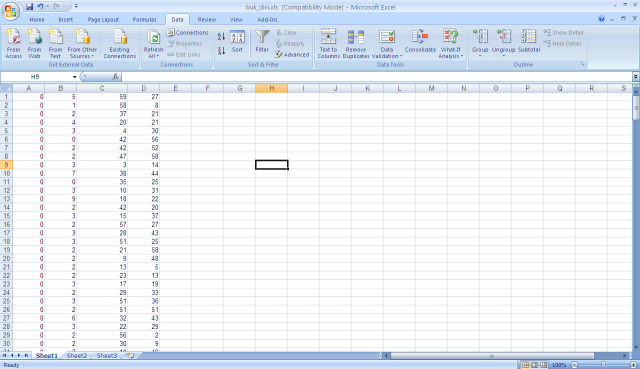
Task: Open the Formulas ribbon tab
Action: pos(144,20)
